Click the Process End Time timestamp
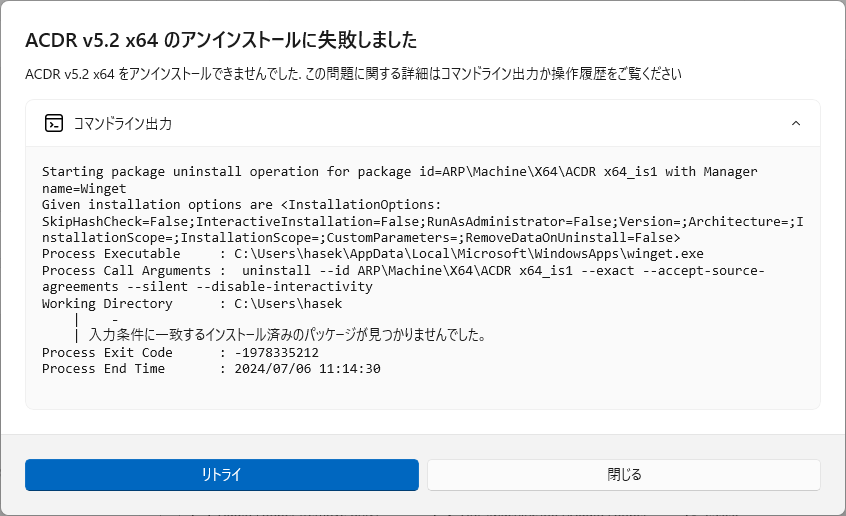This screenshot has width=846, height=516. 308,369
